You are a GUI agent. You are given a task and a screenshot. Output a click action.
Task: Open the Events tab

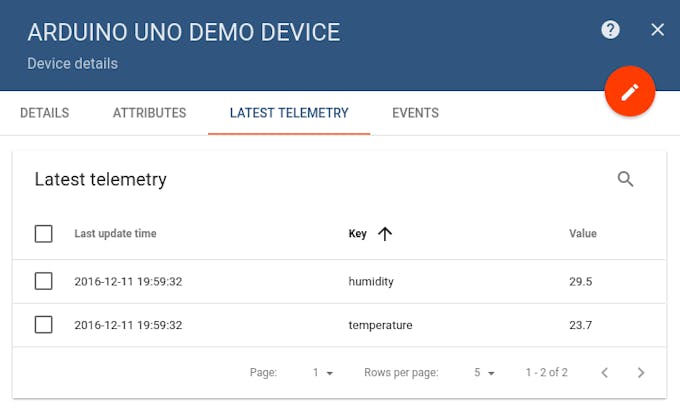415,113
